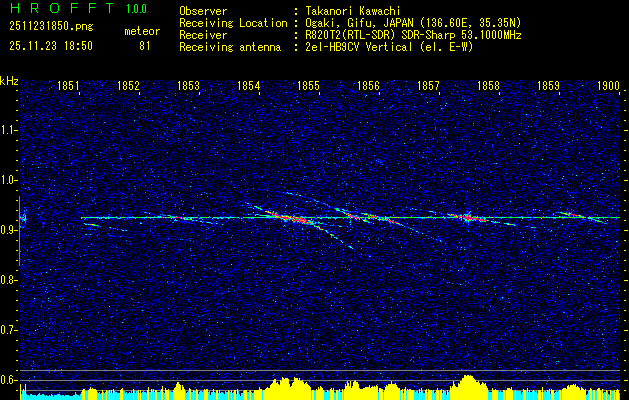Click time marker 1854

click(x=248, y=85)
